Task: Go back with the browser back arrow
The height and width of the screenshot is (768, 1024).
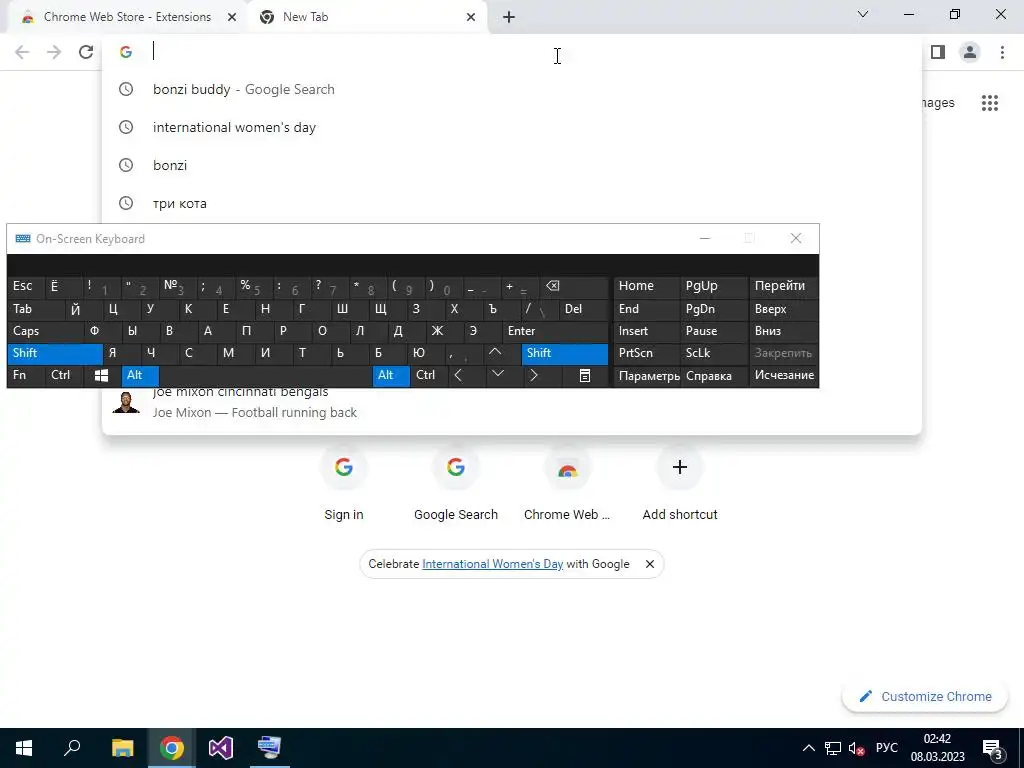Action: coord(22,52)
